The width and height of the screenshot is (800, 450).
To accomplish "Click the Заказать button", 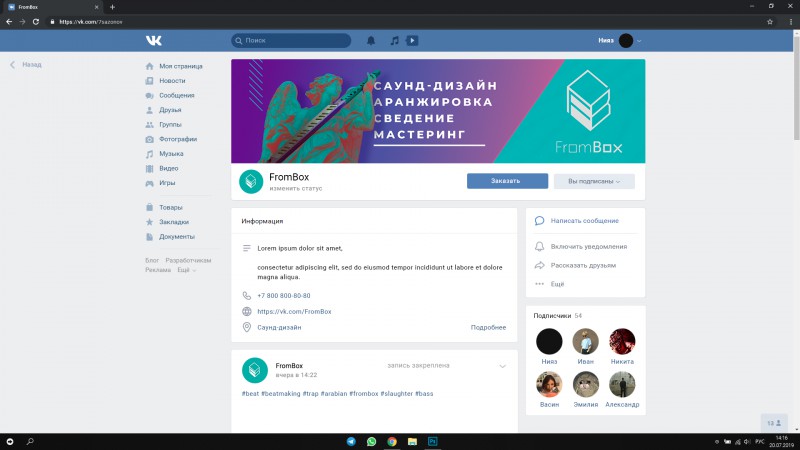I will [x=507, y=181].
